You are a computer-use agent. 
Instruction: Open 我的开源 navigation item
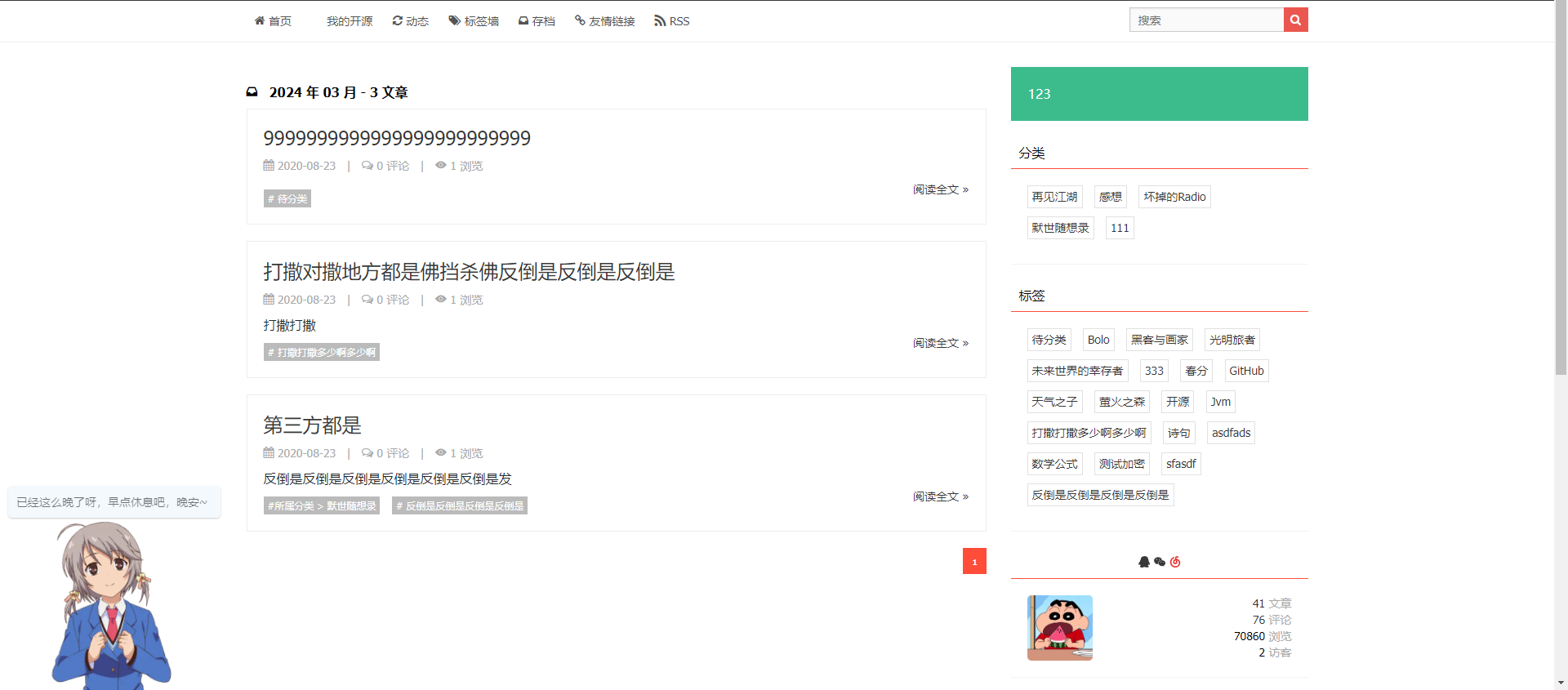point(350,21)
